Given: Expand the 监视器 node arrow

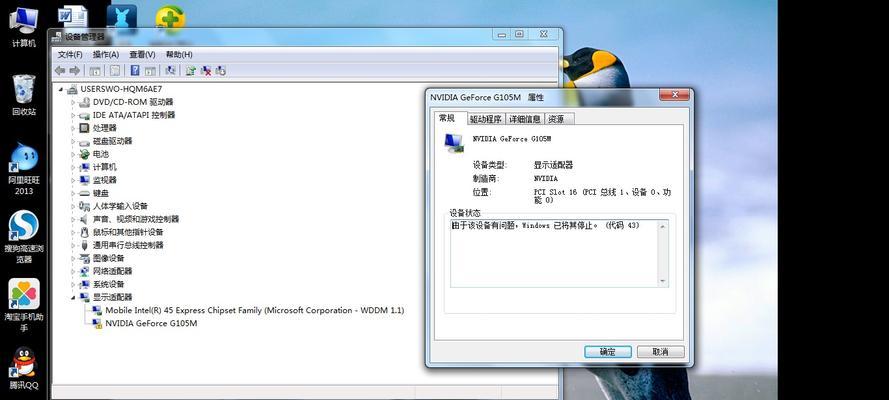Looking at the screenshot, I should point(73,181).
